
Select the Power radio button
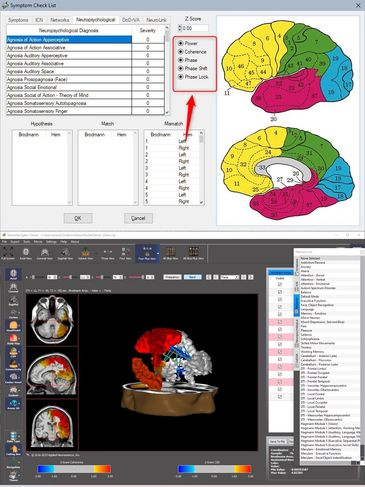coord(181,43)
